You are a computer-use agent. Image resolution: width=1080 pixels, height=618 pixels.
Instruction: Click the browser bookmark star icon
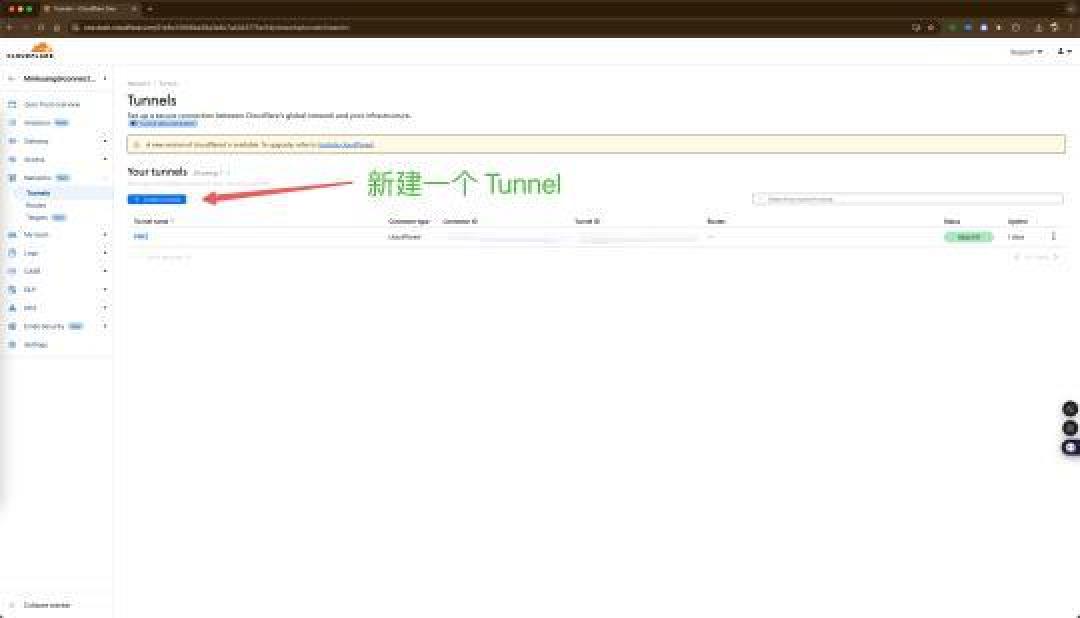click(x=931, y=28)
